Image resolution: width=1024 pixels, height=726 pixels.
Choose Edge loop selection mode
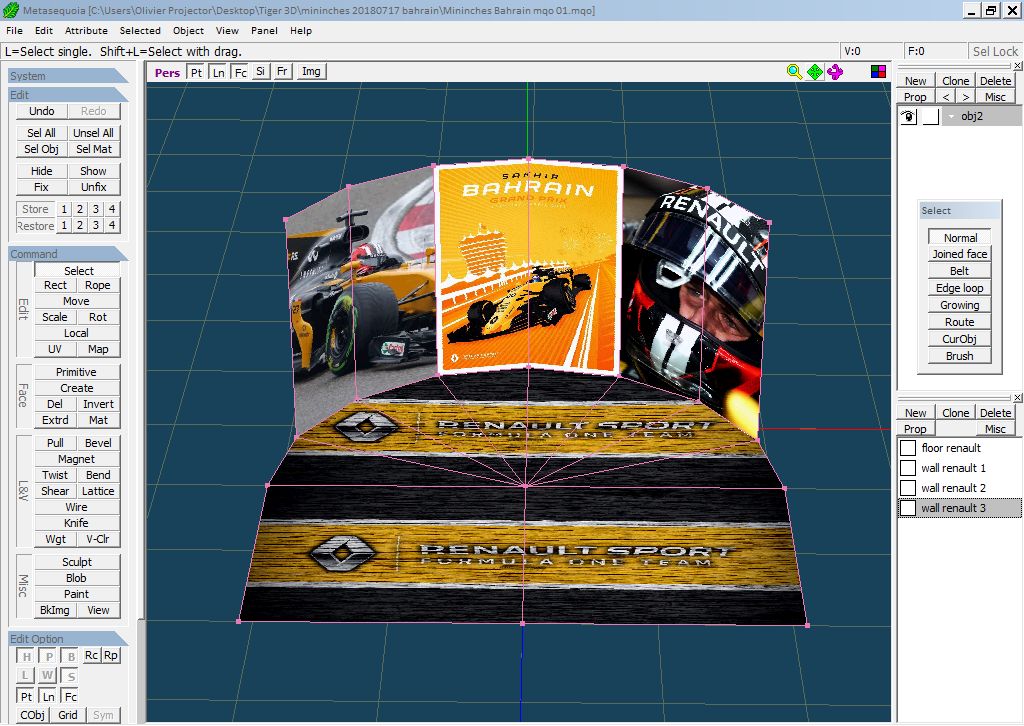[x=959, y=288]
